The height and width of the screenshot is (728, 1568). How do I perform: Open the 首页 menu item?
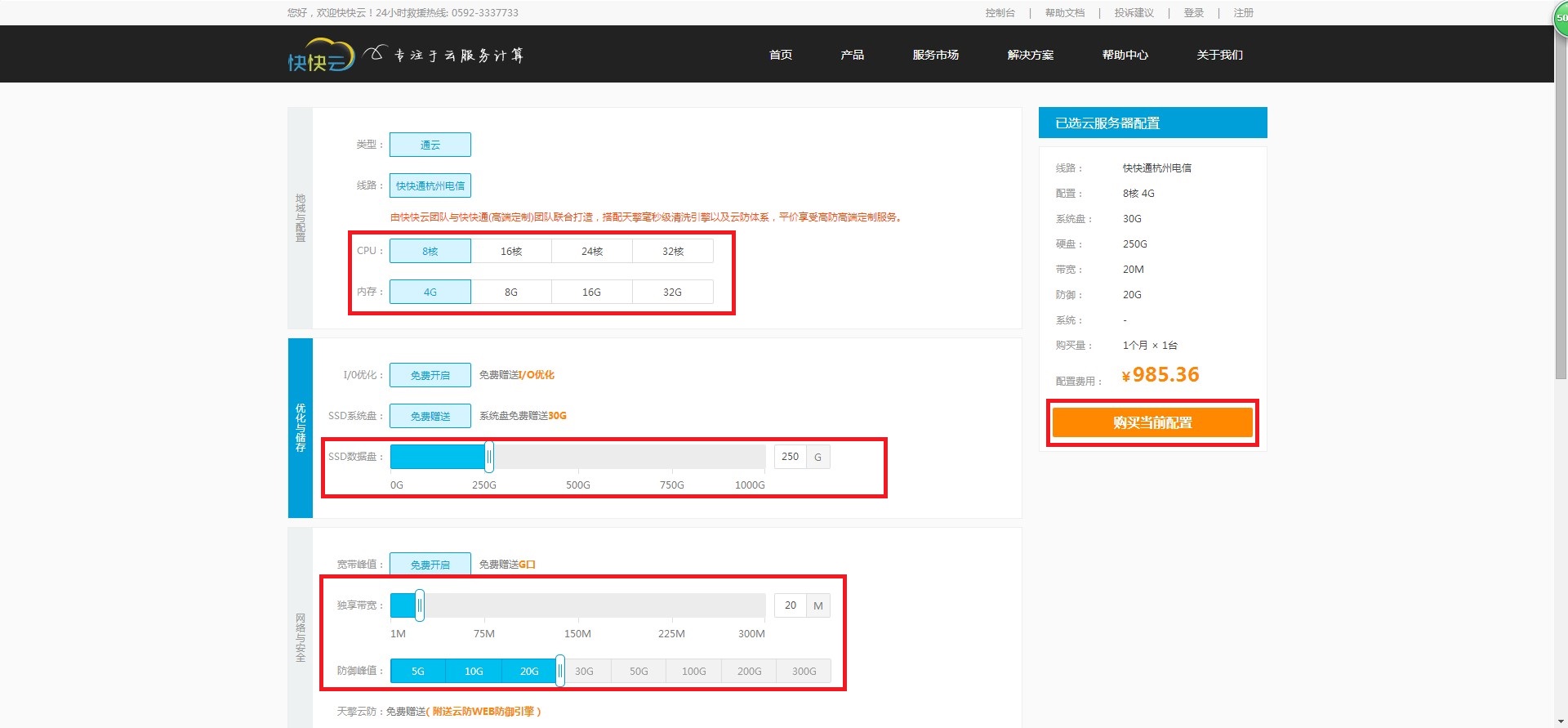[x=781, y=55]
